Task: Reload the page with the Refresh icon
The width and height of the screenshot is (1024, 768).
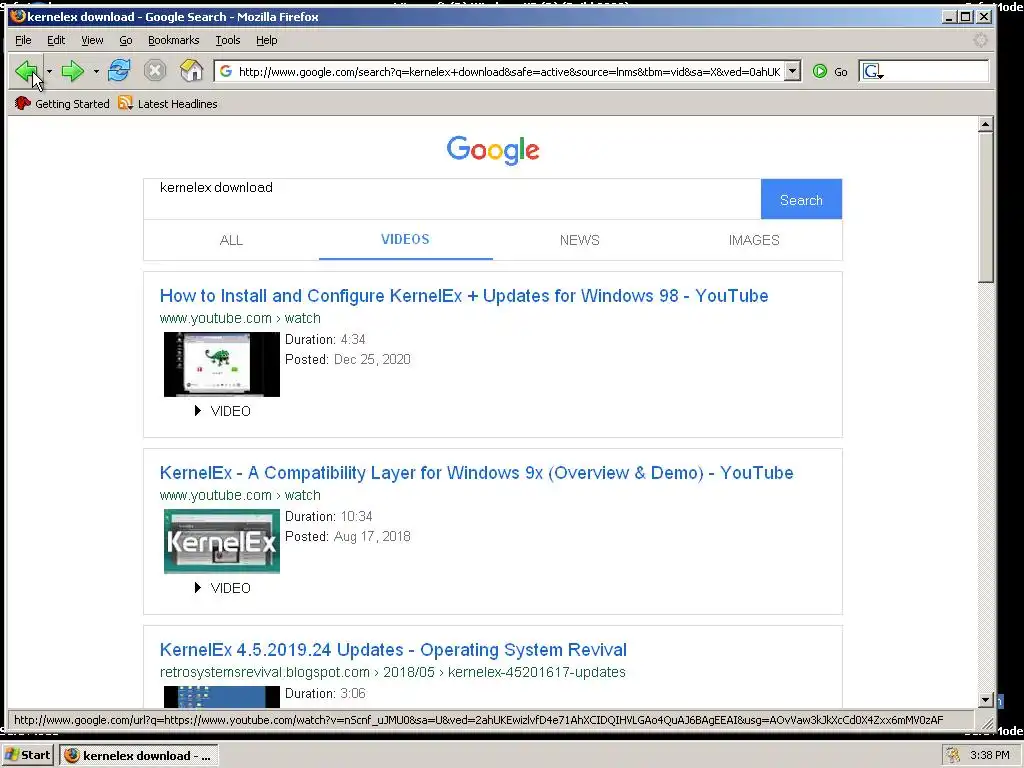Action: coord(119,71)
